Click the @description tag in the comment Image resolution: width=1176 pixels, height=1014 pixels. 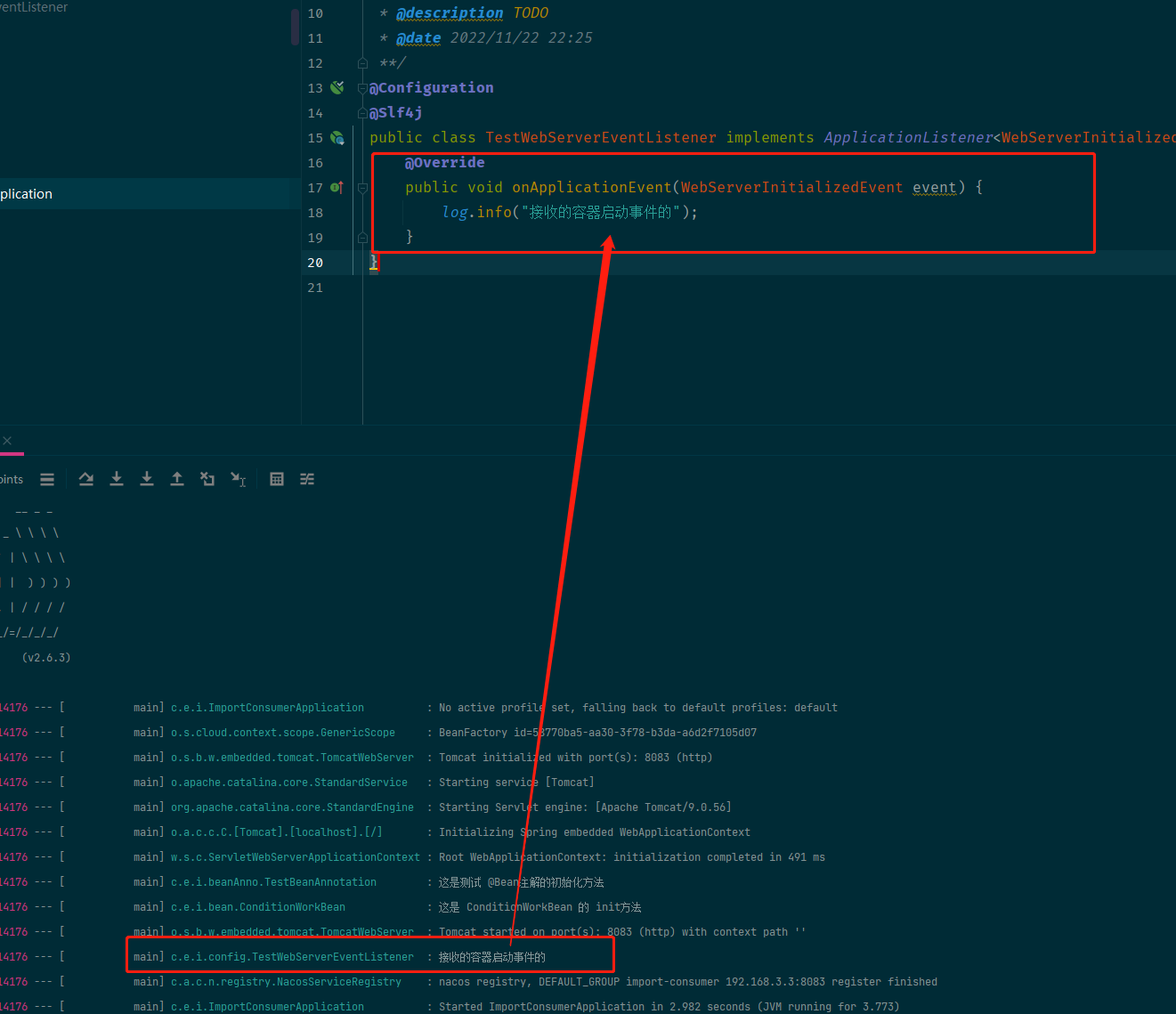pos(450,12)
